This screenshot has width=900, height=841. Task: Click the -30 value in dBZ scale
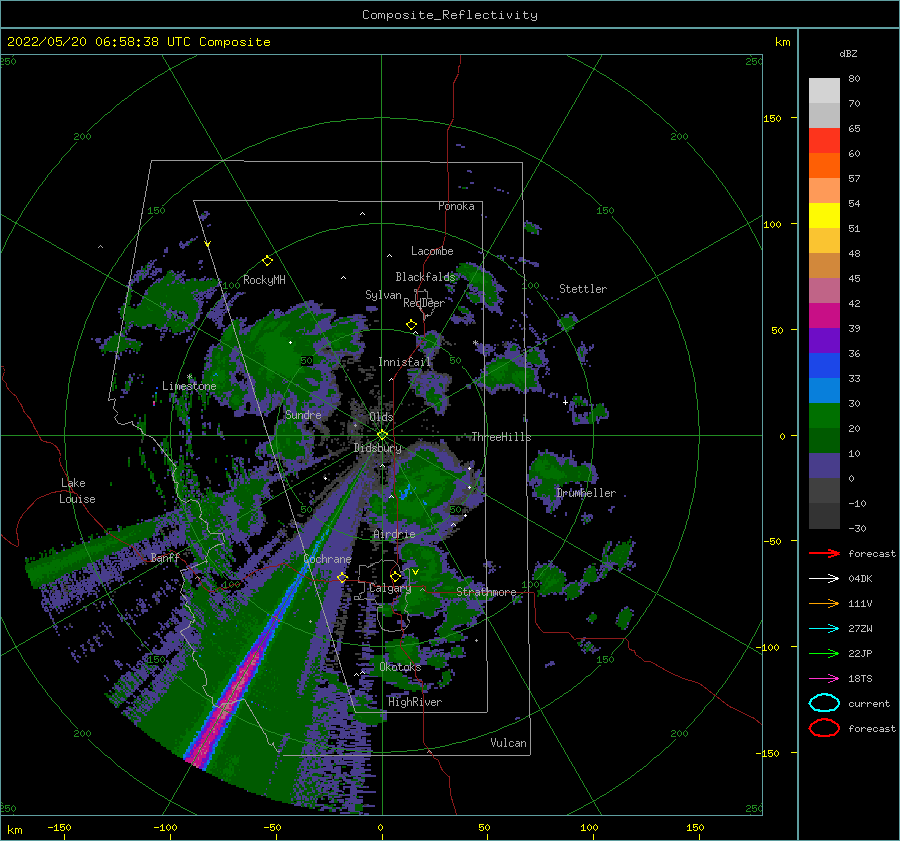click(857, 528)
